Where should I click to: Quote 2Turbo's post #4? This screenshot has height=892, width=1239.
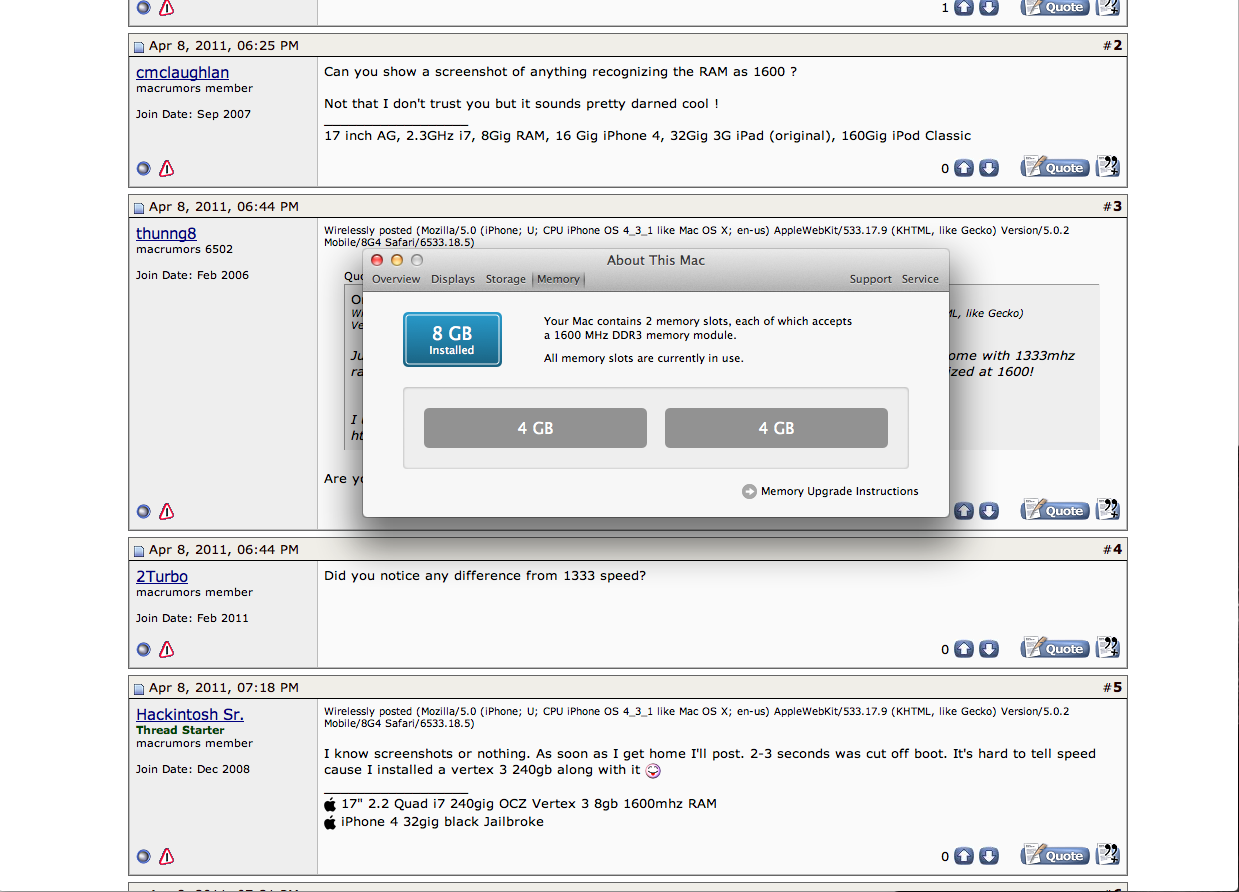(1054, 648)
